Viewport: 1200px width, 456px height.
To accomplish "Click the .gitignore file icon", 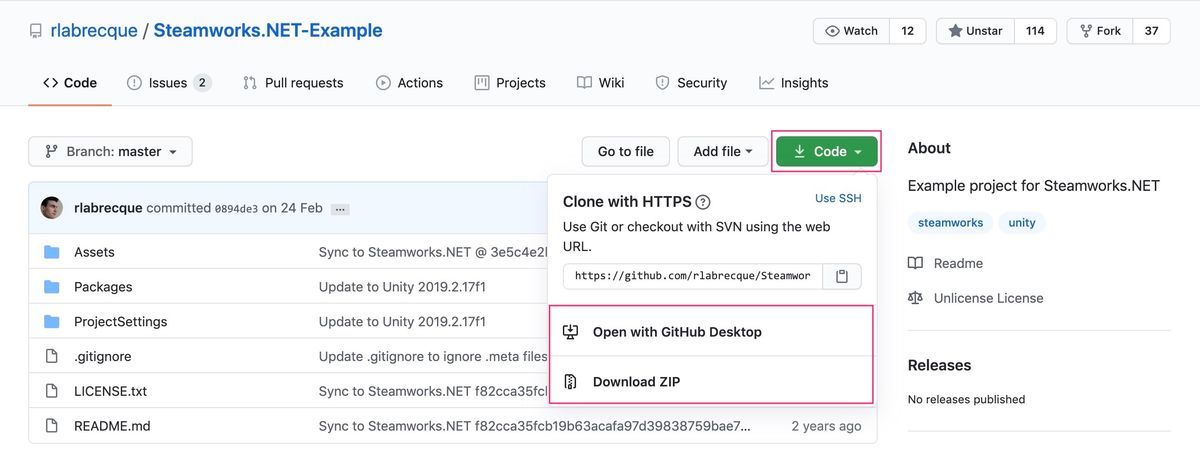I will [x=52, y=356].
